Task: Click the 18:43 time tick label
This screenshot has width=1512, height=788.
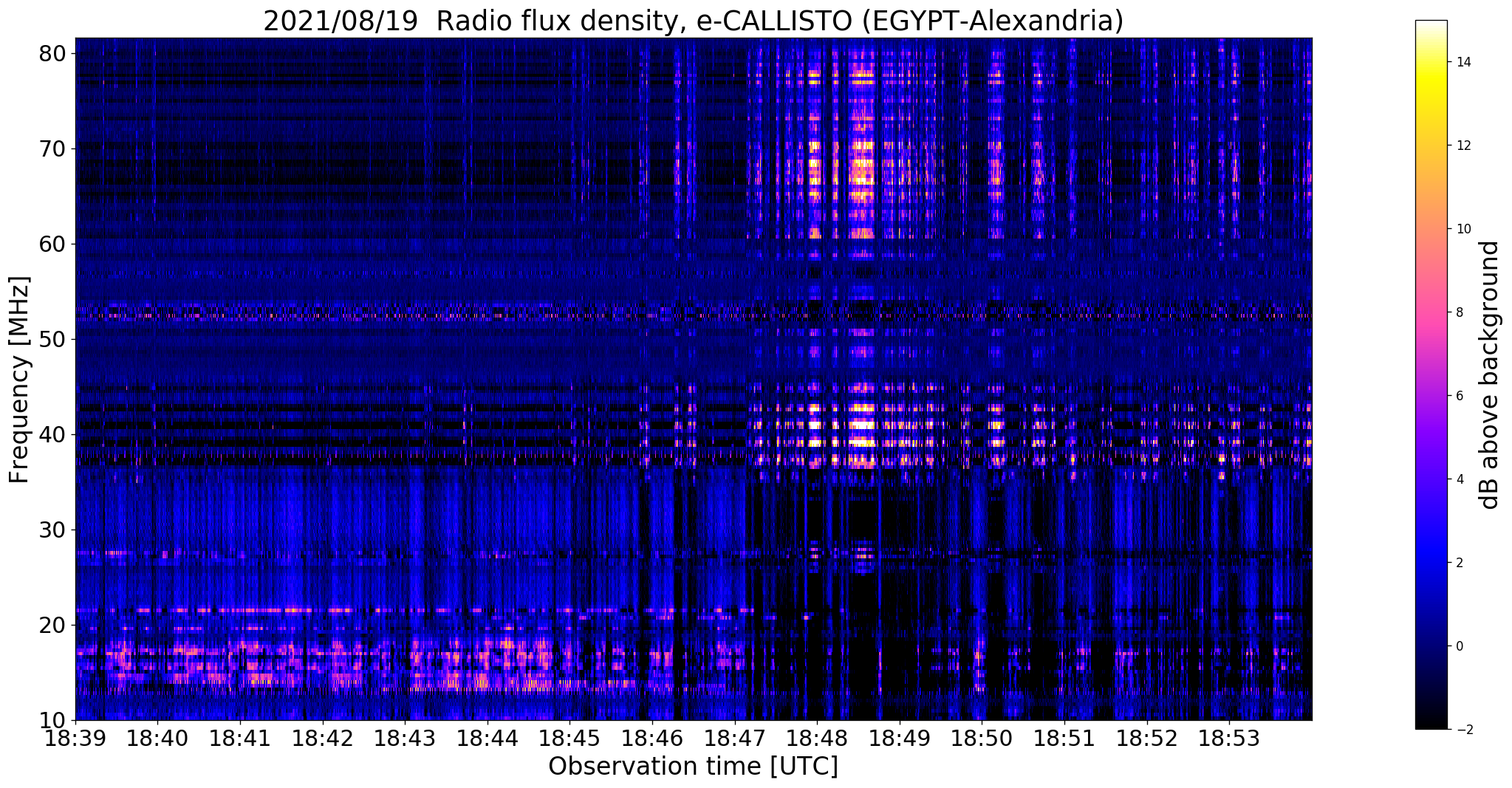Action: 405,738
